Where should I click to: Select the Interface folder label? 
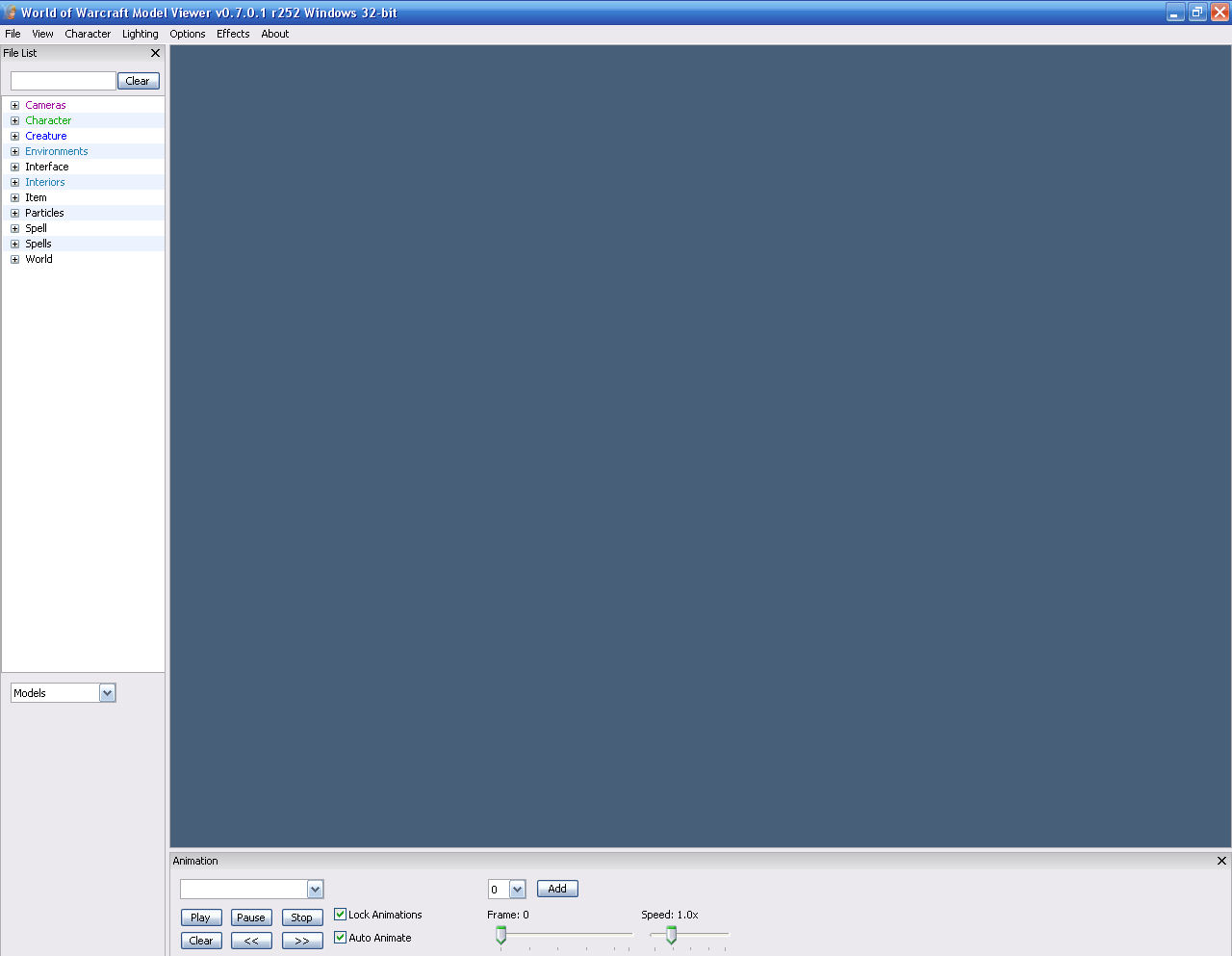[47, 167]
